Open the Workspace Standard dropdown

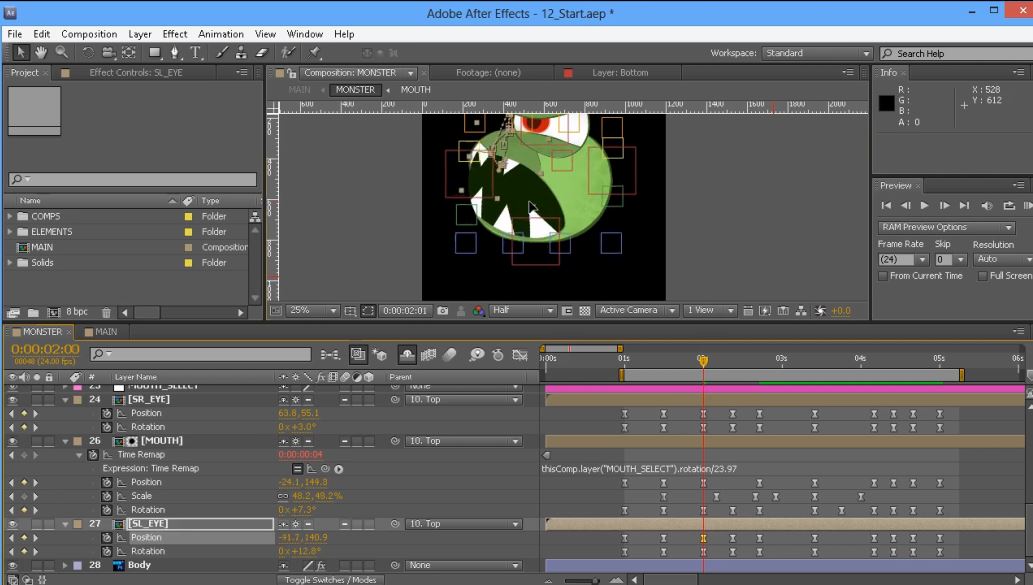(817, 53)
